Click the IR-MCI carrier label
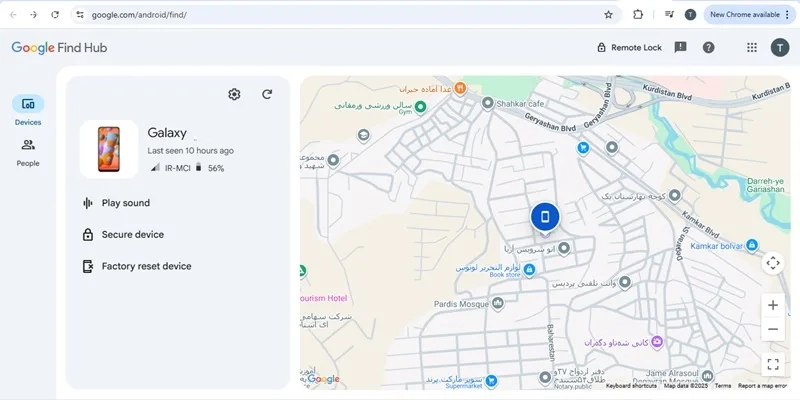Image resolution: width=800 pixels, height=400 pixels. (178, 168)
